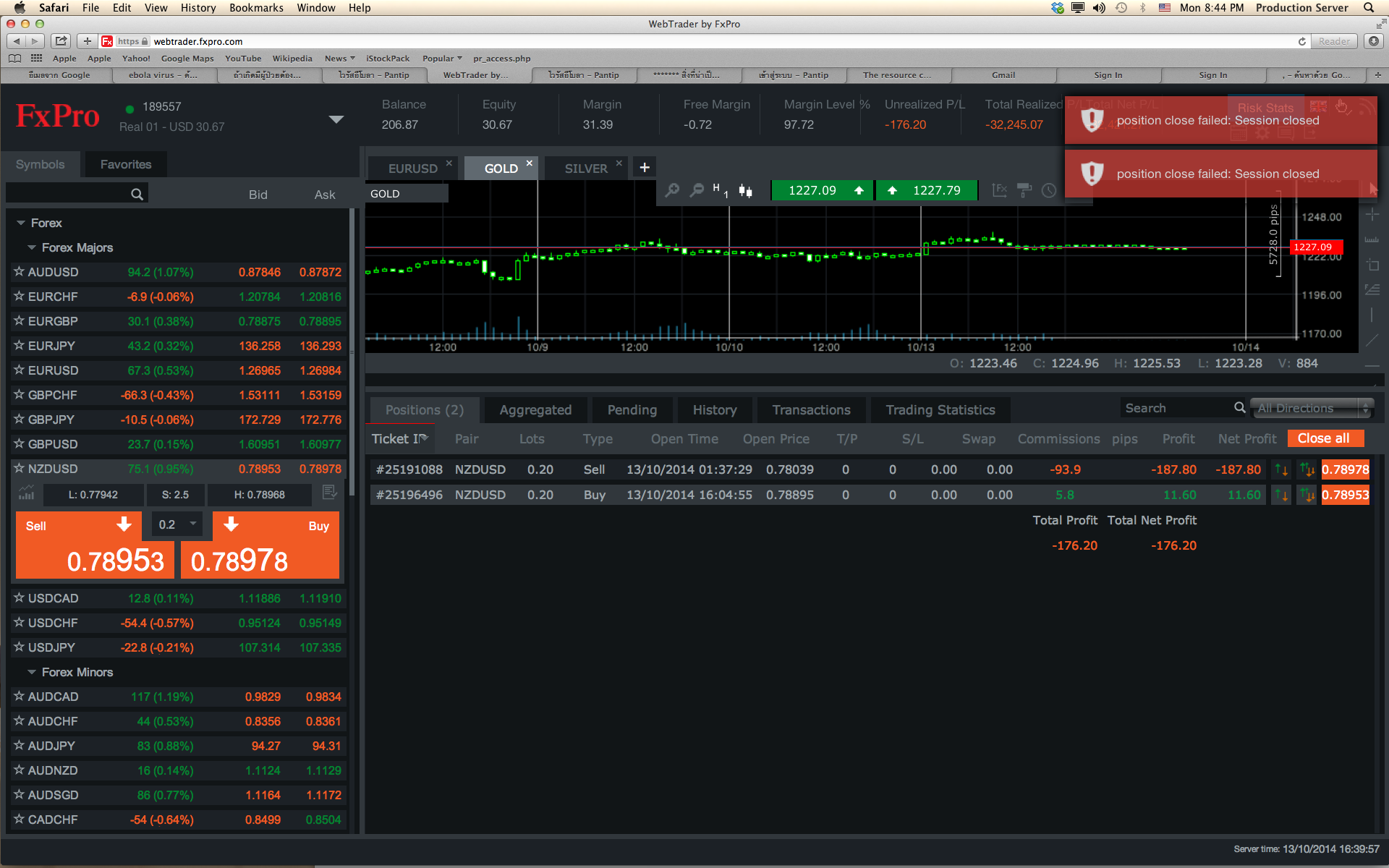
Task: Close the SILVER chart tab
Action: coord(619,163)
